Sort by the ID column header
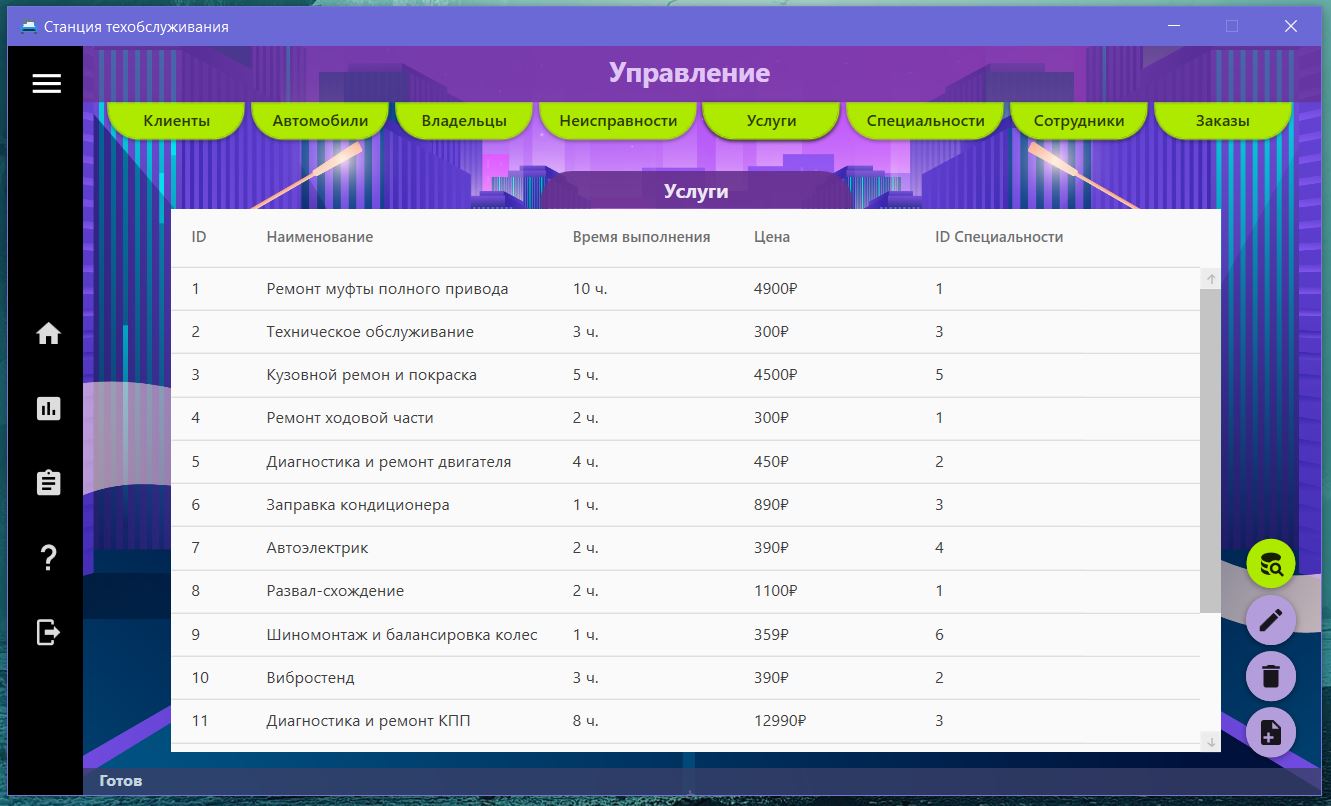 [199, 237]
